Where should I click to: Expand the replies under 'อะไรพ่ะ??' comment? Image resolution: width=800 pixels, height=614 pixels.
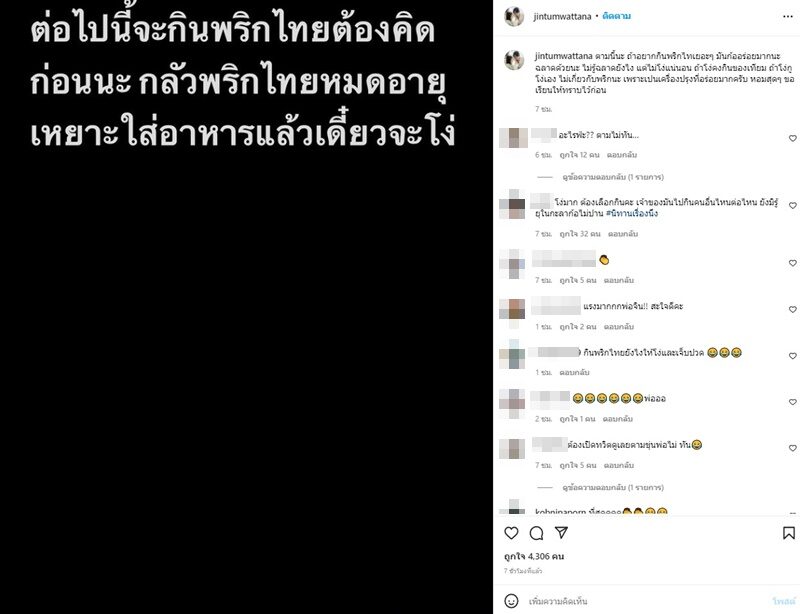coord(613,177)
